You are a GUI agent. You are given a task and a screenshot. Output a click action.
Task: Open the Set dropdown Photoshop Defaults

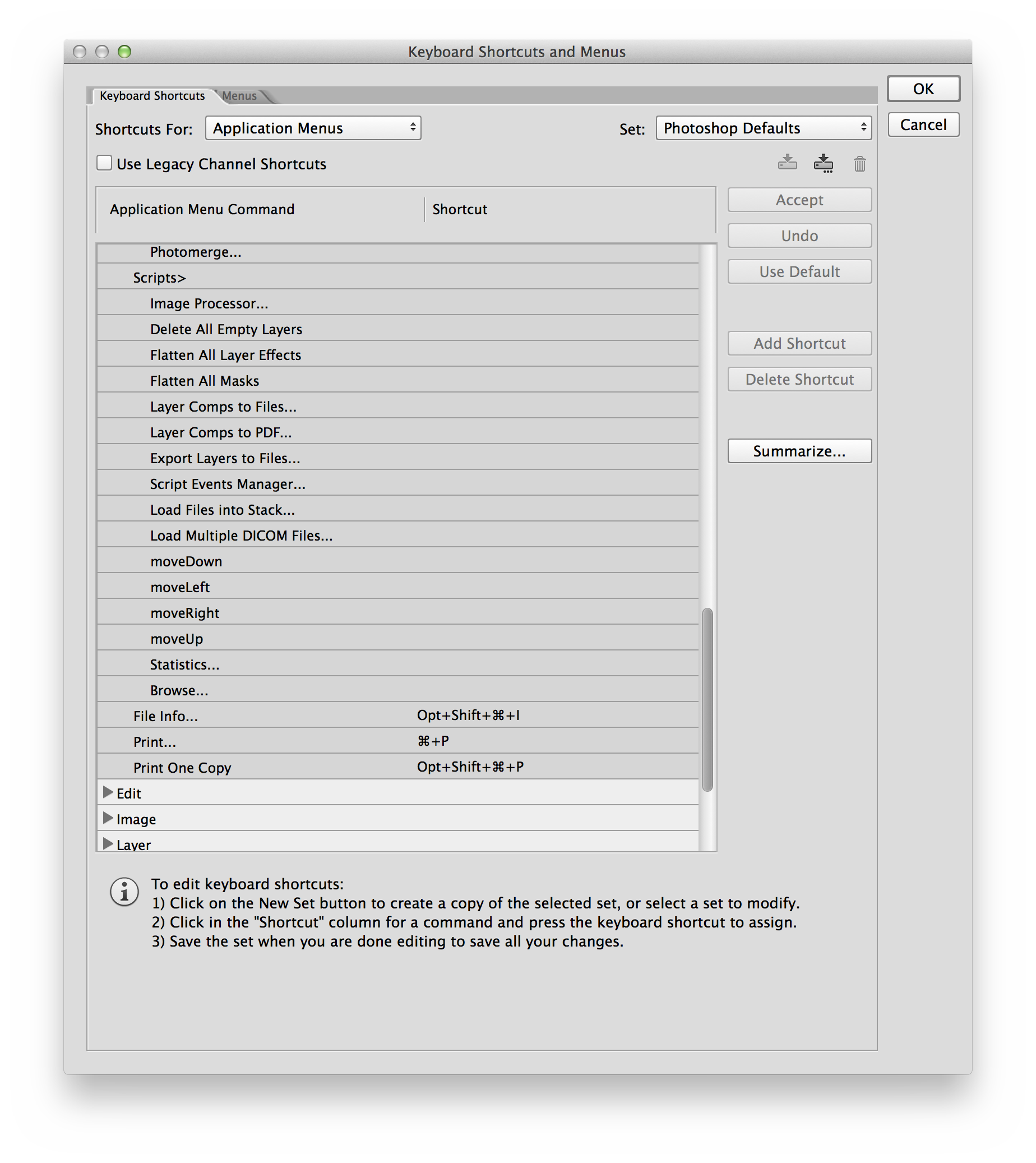click(764, 128)
